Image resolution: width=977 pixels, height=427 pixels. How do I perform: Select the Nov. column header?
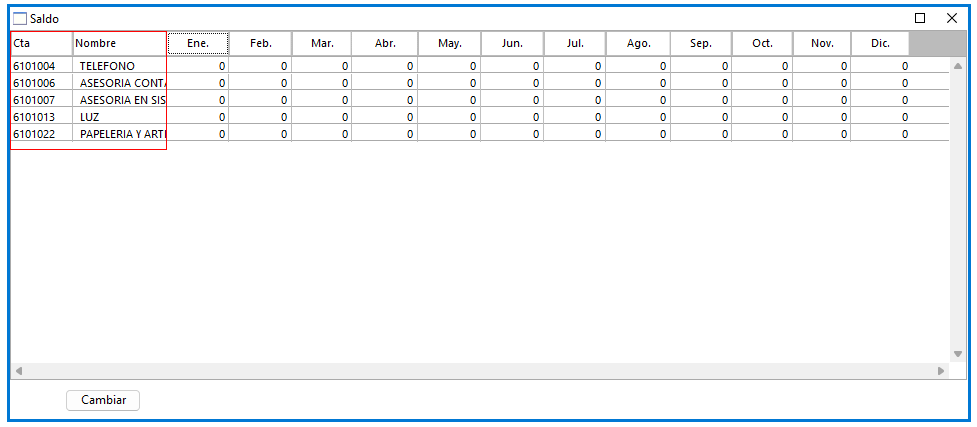822,44
